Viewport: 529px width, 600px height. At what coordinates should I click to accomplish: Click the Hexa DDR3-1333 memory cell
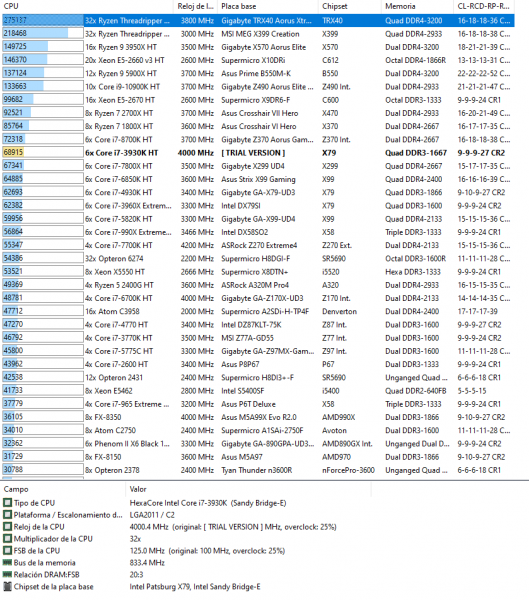(x=413, y=272)
